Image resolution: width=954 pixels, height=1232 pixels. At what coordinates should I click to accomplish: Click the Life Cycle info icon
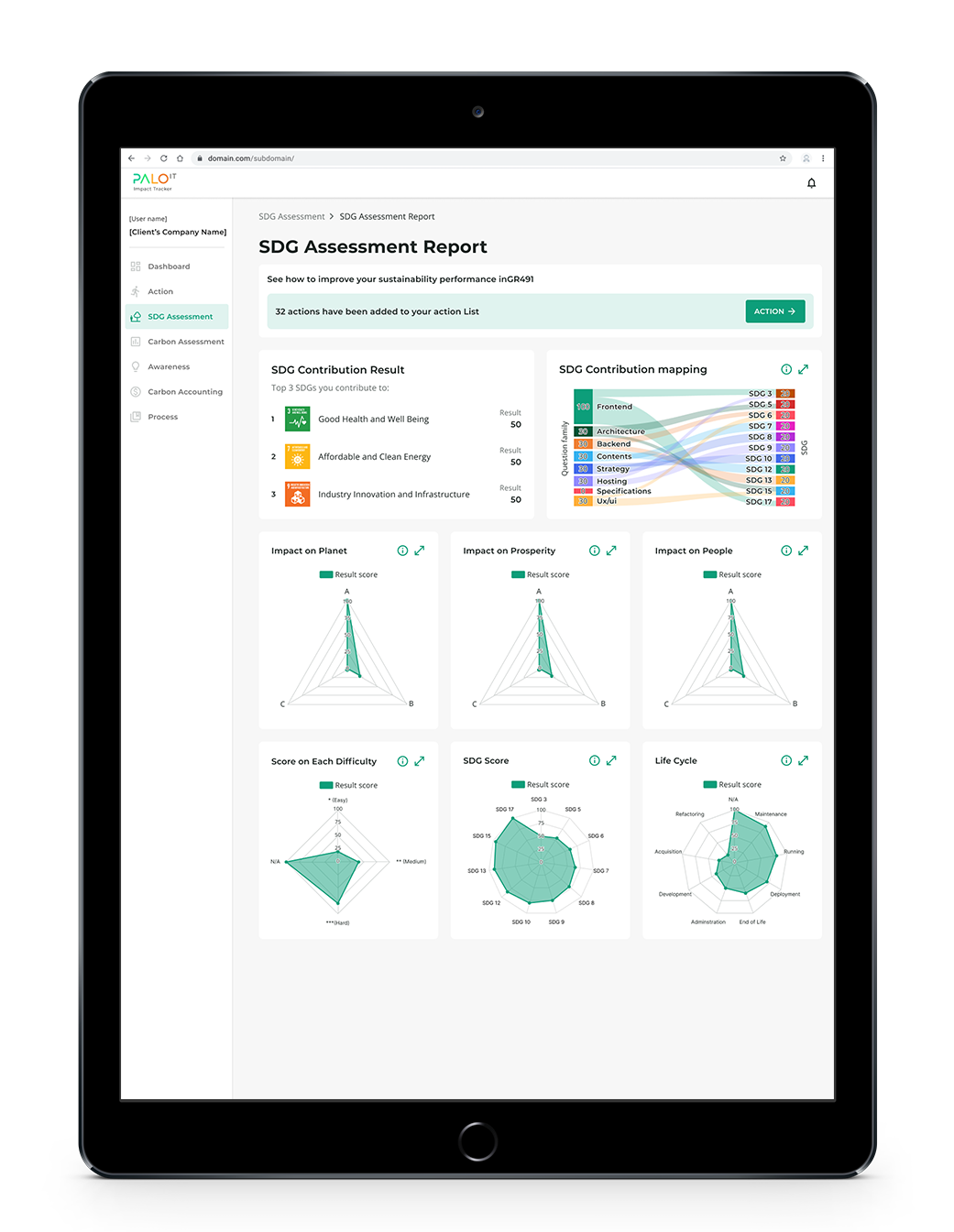coord(786,760)
